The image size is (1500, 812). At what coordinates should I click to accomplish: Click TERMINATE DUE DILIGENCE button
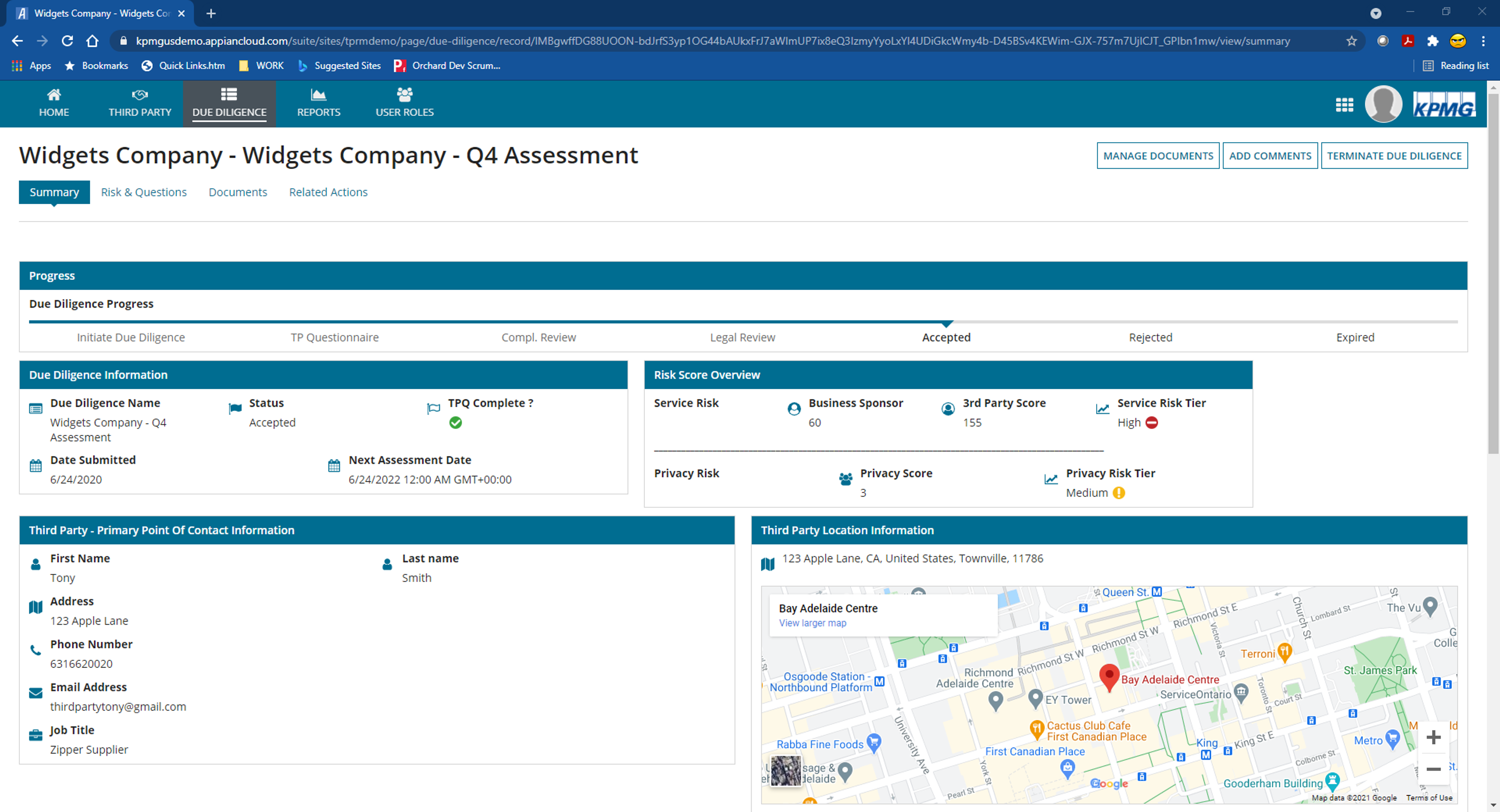pyautogui.click(x=1394, y=155)
